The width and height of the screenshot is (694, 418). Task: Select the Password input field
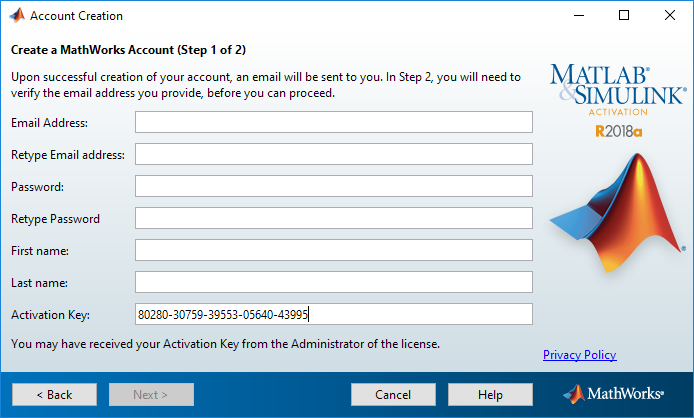tap(334, 186)
